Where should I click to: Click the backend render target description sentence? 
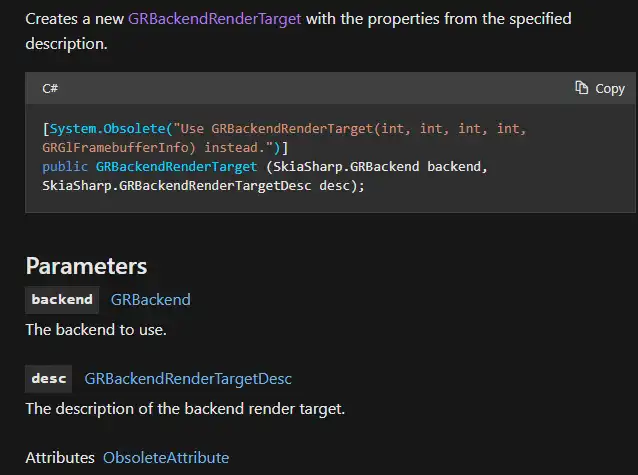[x=185, y=409]
